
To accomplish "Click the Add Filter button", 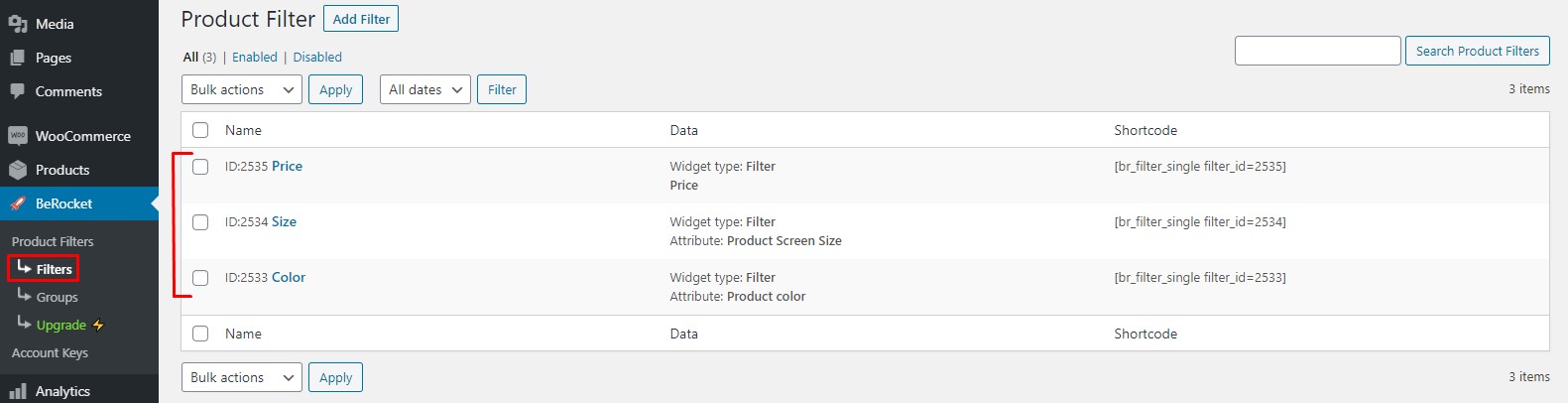I will coord(361,19).
